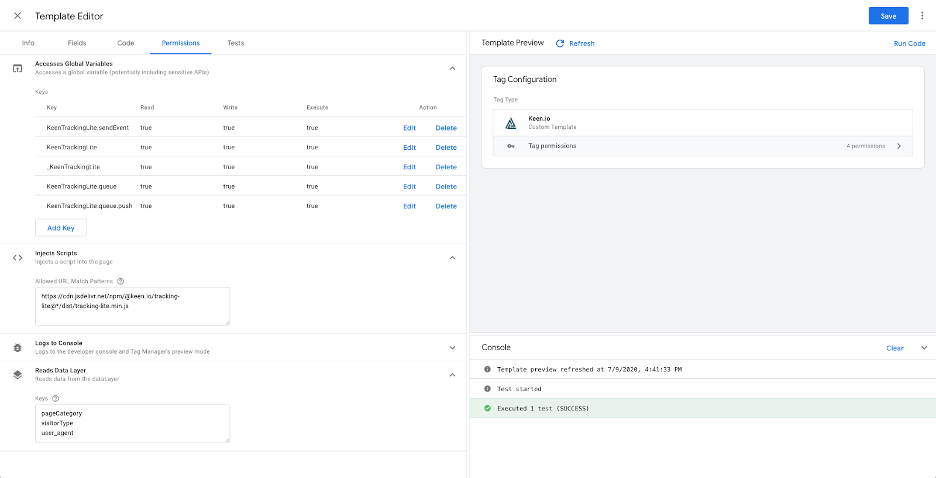Screen dimensions: 936x478
Task: Click info icon on Template preview refreshed message
Action: tap(487, 369)
